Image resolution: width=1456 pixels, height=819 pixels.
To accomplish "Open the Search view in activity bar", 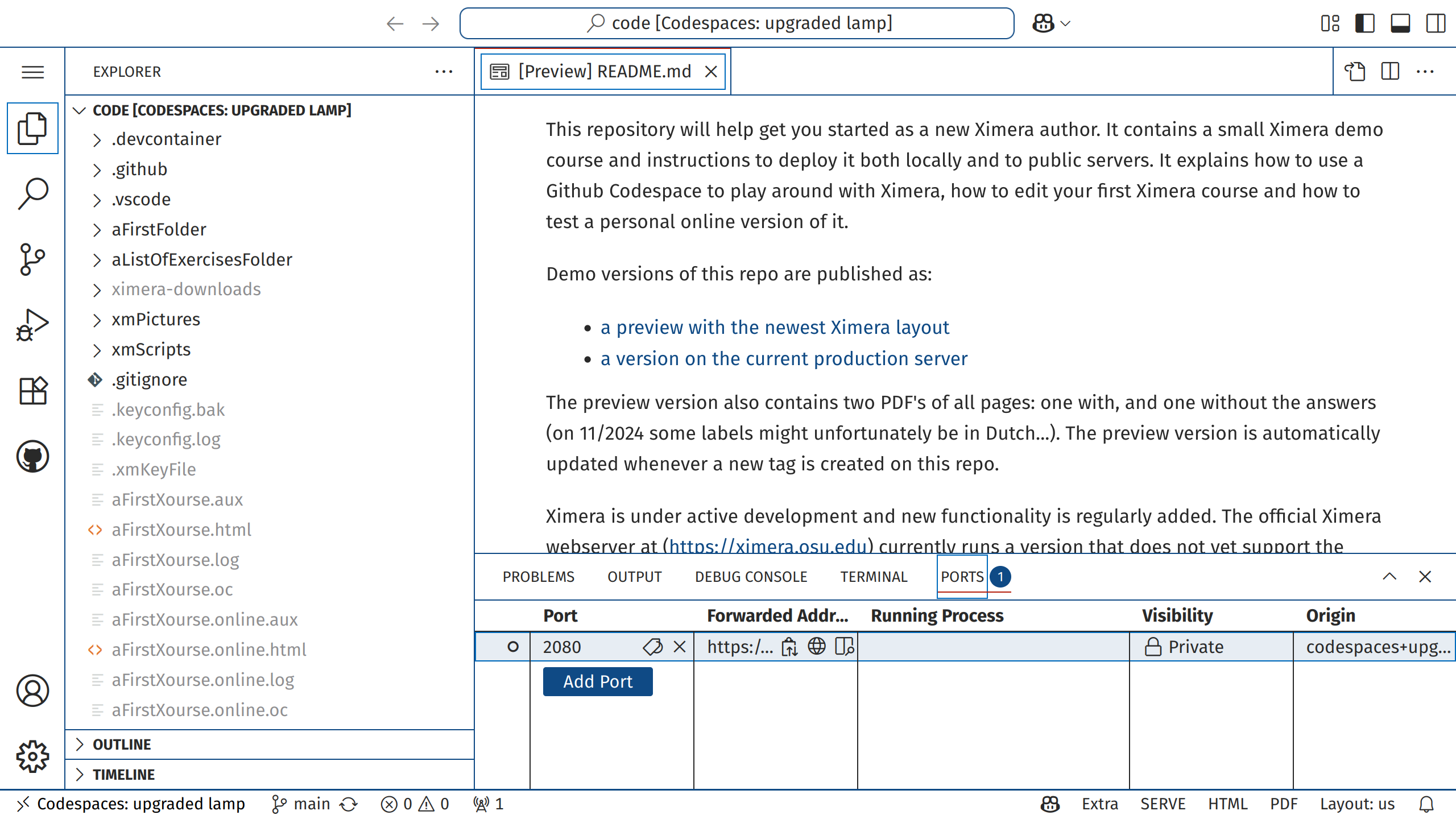I will tap(32, 193).
